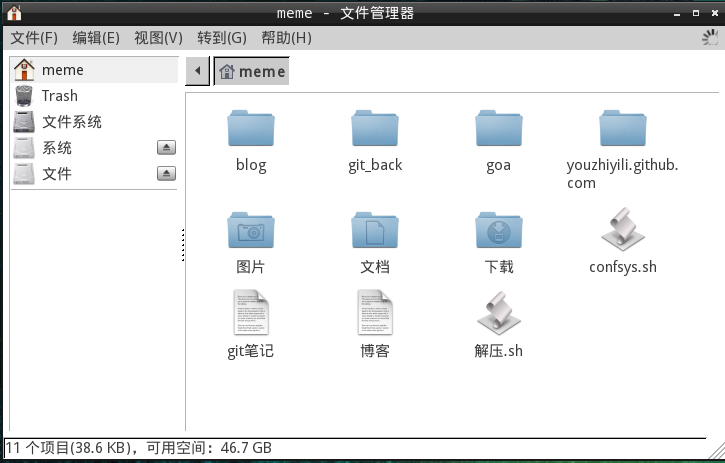Select the goa folder icon
The image size is (725, 463).
point(498,128)
